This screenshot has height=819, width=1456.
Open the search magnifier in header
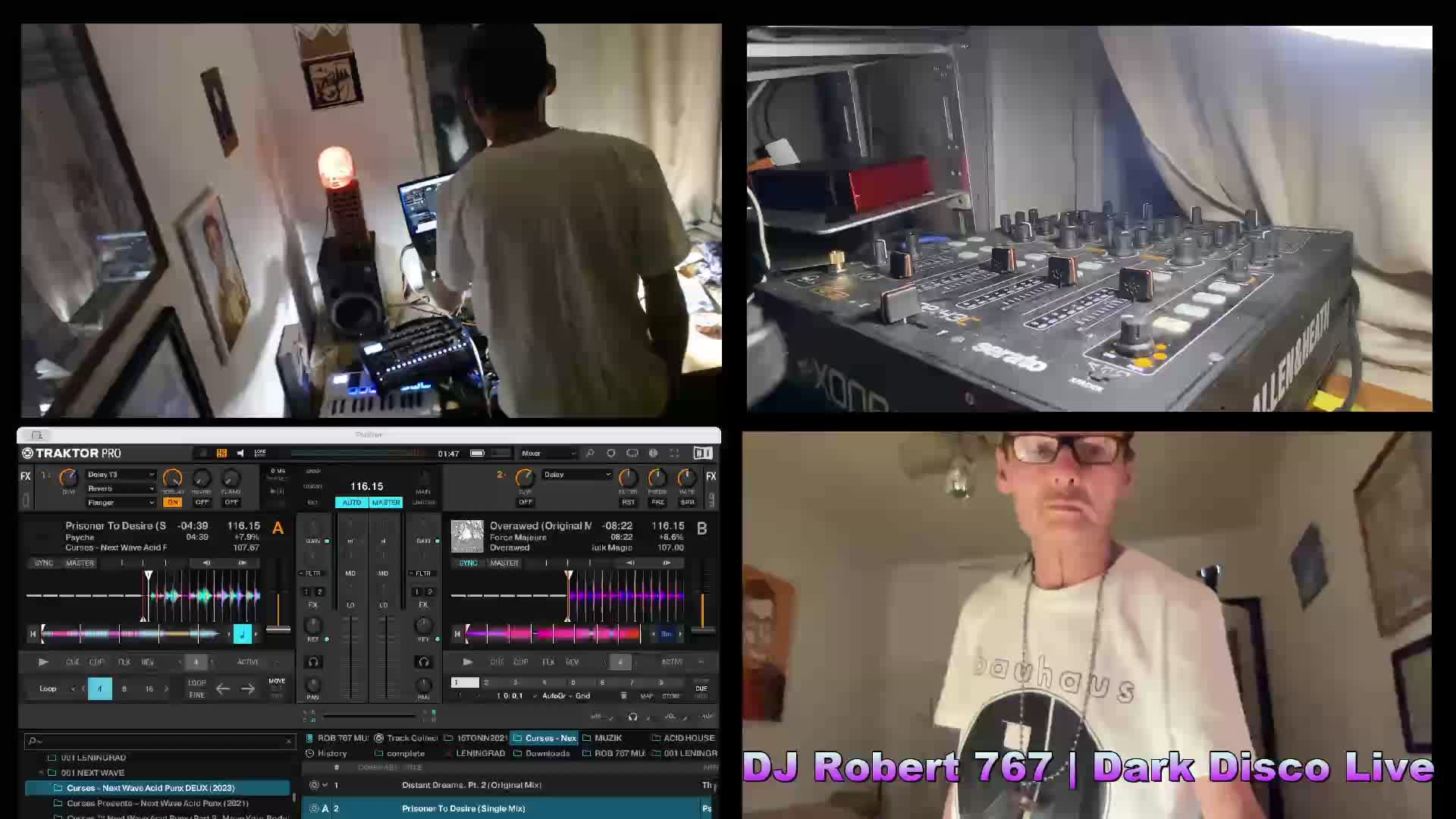point(590,453)
